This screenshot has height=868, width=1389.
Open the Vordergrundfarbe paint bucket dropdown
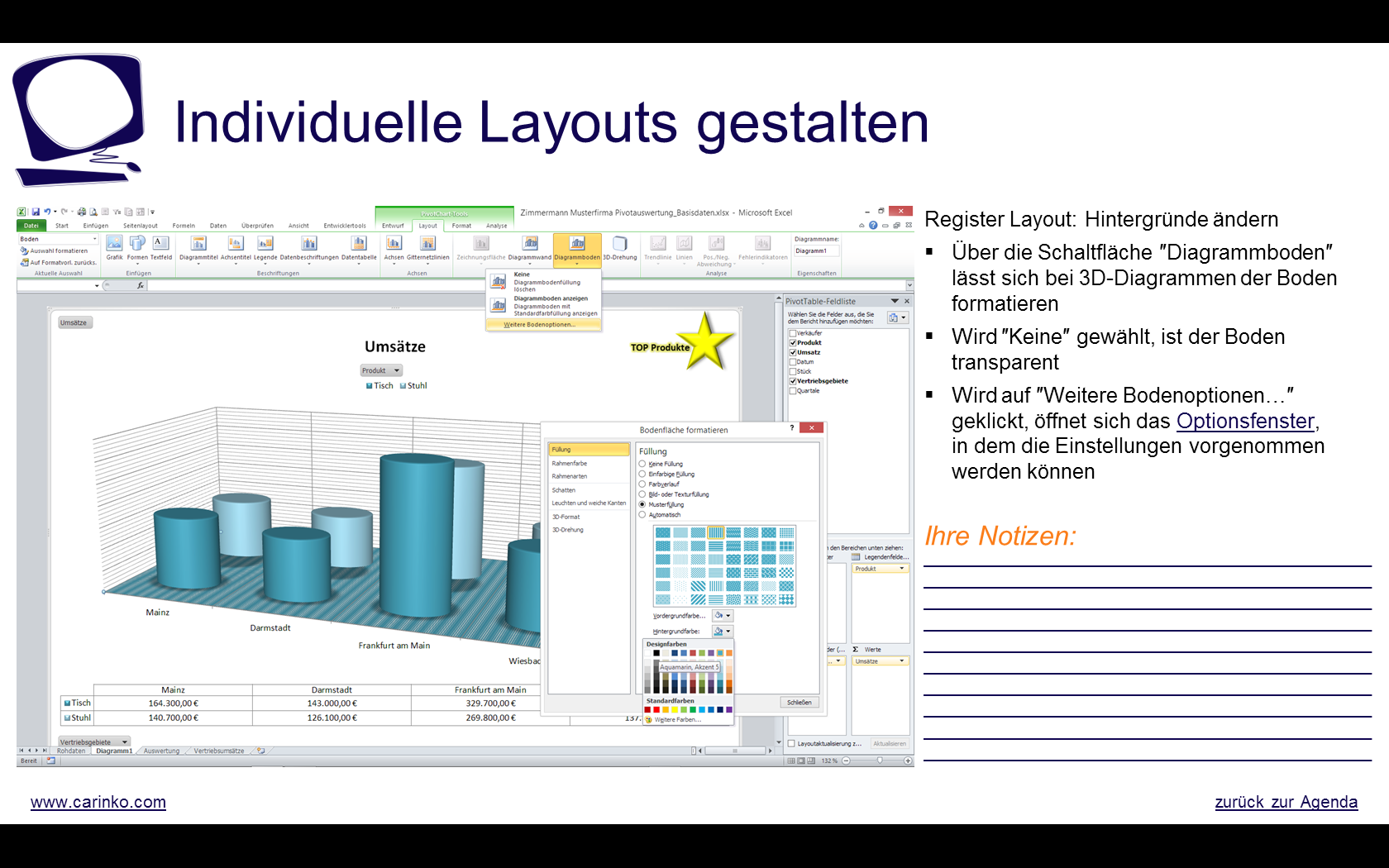pos(723,616)
